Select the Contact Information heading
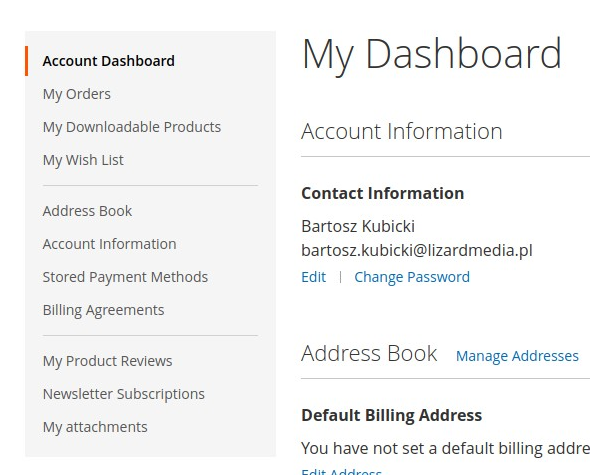 pos(383,193)
